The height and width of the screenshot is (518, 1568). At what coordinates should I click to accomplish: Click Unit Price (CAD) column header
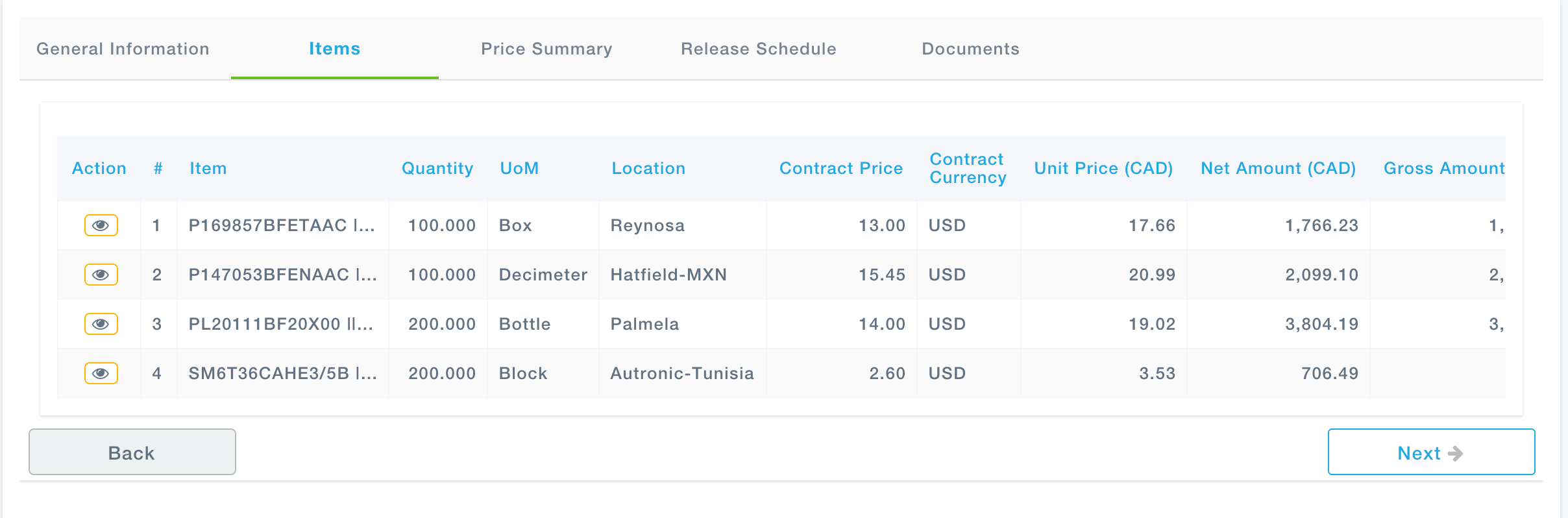coord(1103,168)
